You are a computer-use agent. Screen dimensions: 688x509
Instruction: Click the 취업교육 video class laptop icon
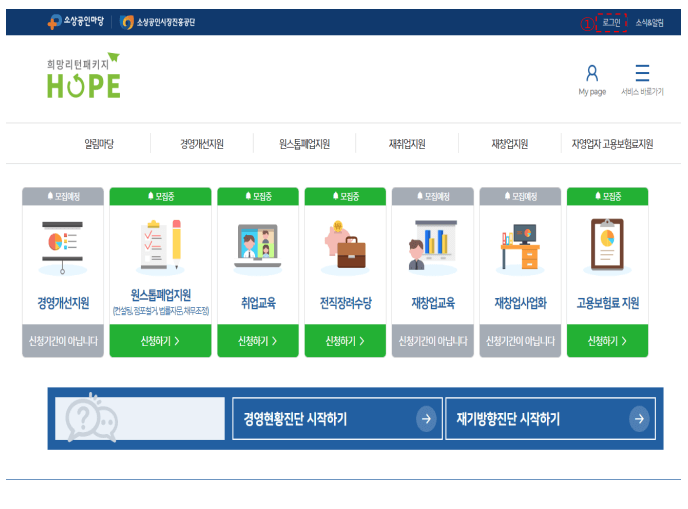258,248
